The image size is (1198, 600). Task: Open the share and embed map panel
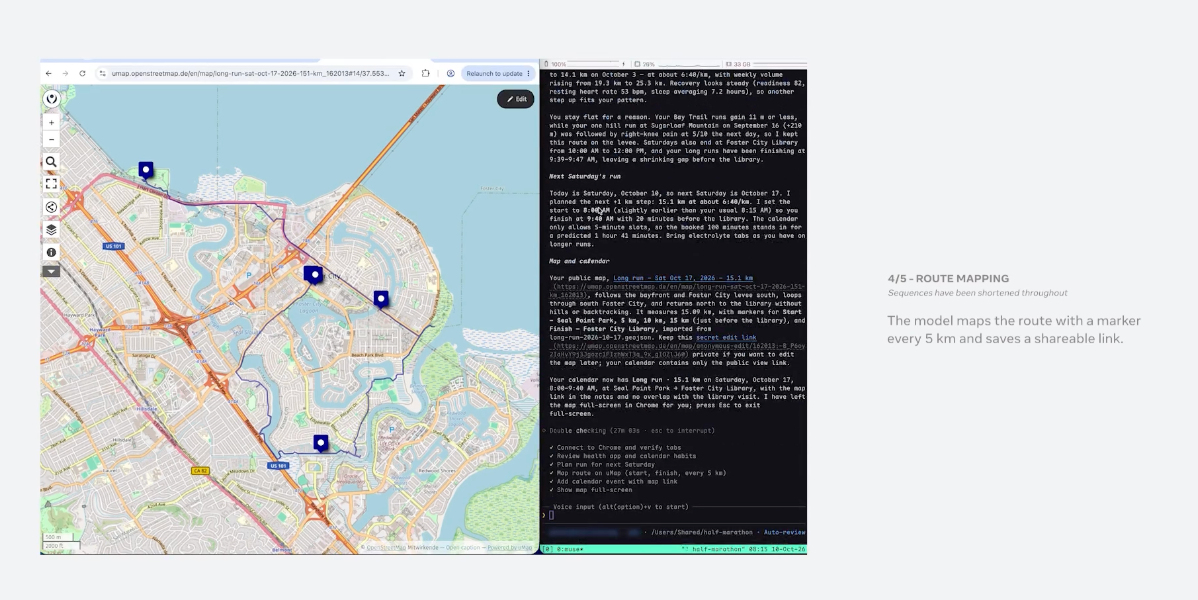[x=51, y=206]
